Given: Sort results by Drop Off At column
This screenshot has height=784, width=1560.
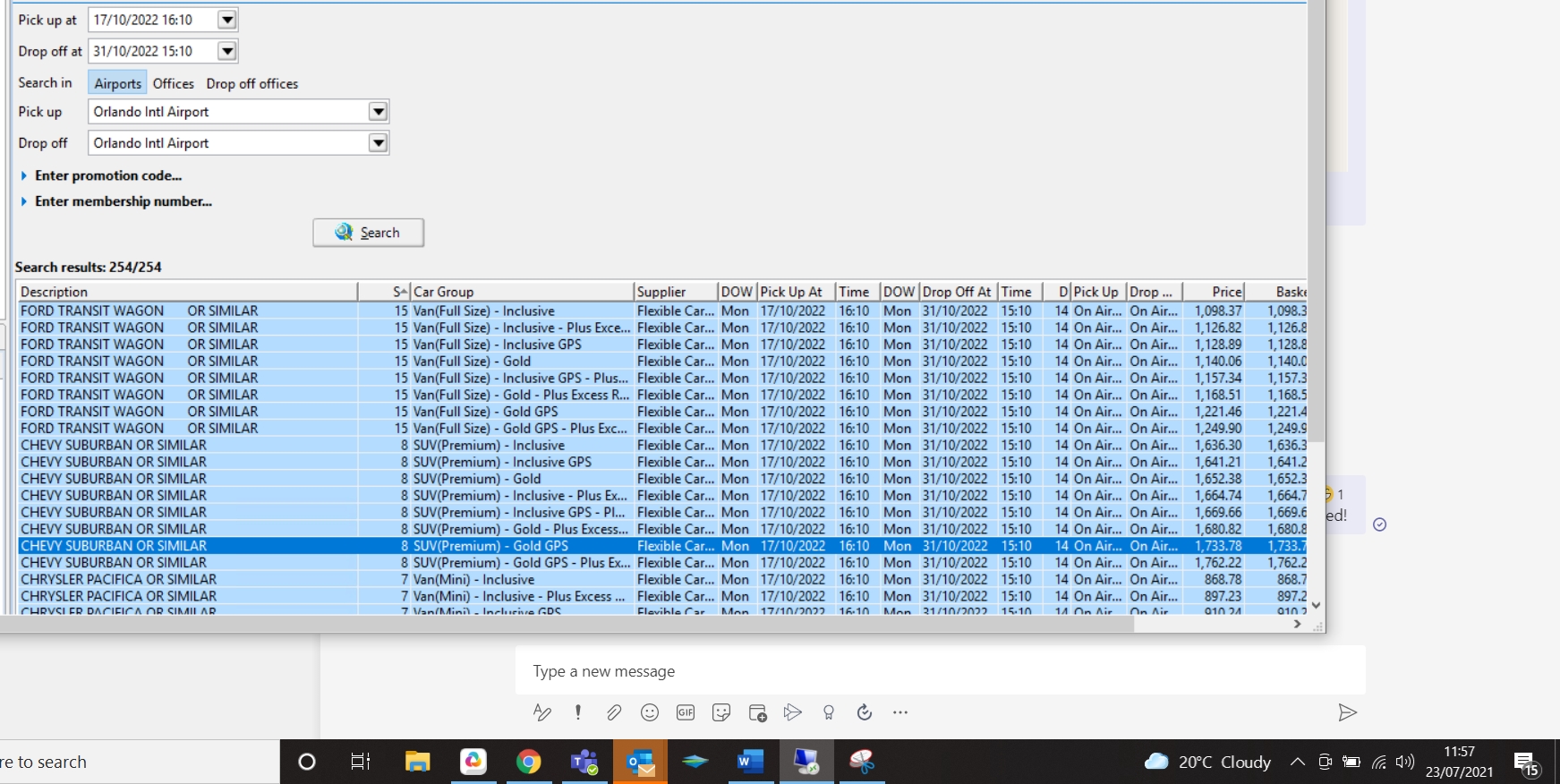Looking at the screenshot, I should coord(959,292).
